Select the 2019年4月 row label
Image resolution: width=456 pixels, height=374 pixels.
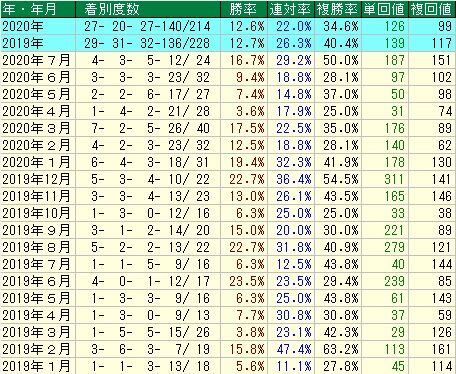(x=36, y=315)
